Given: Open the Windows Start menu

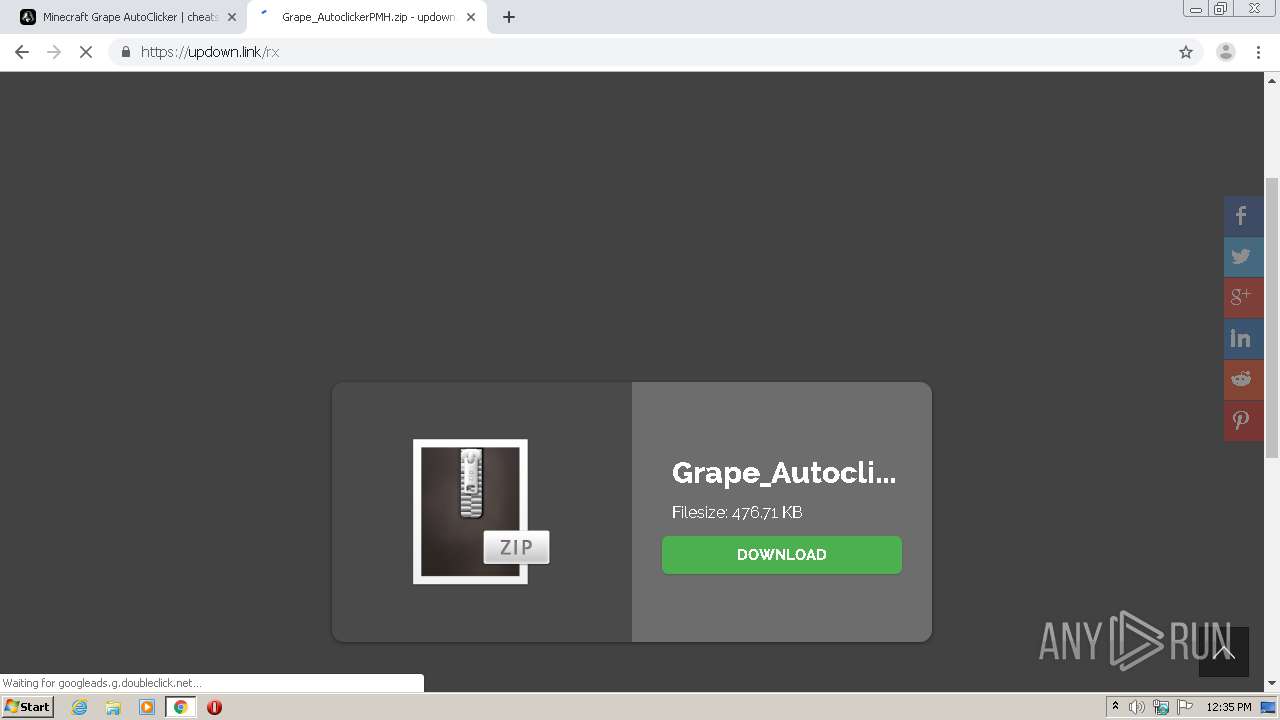Looking at the screenshot, I should [28, 707].
